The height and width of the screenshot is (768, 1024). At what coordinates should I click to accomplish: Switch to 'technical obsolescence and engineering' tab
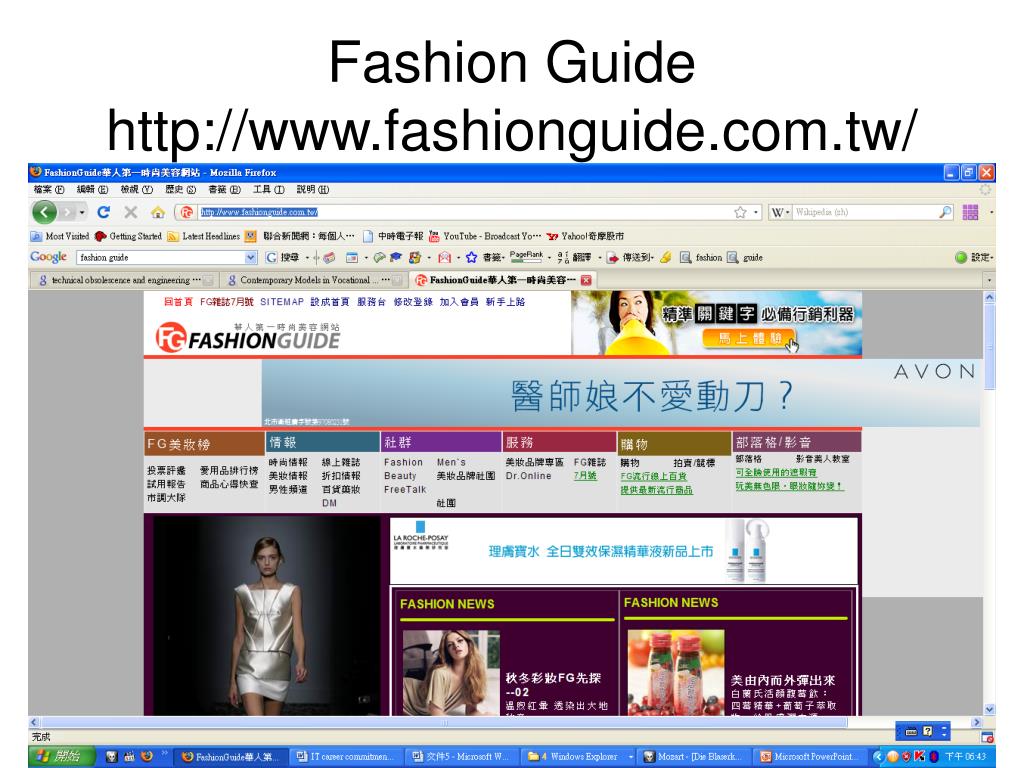[x=124, y=280]
